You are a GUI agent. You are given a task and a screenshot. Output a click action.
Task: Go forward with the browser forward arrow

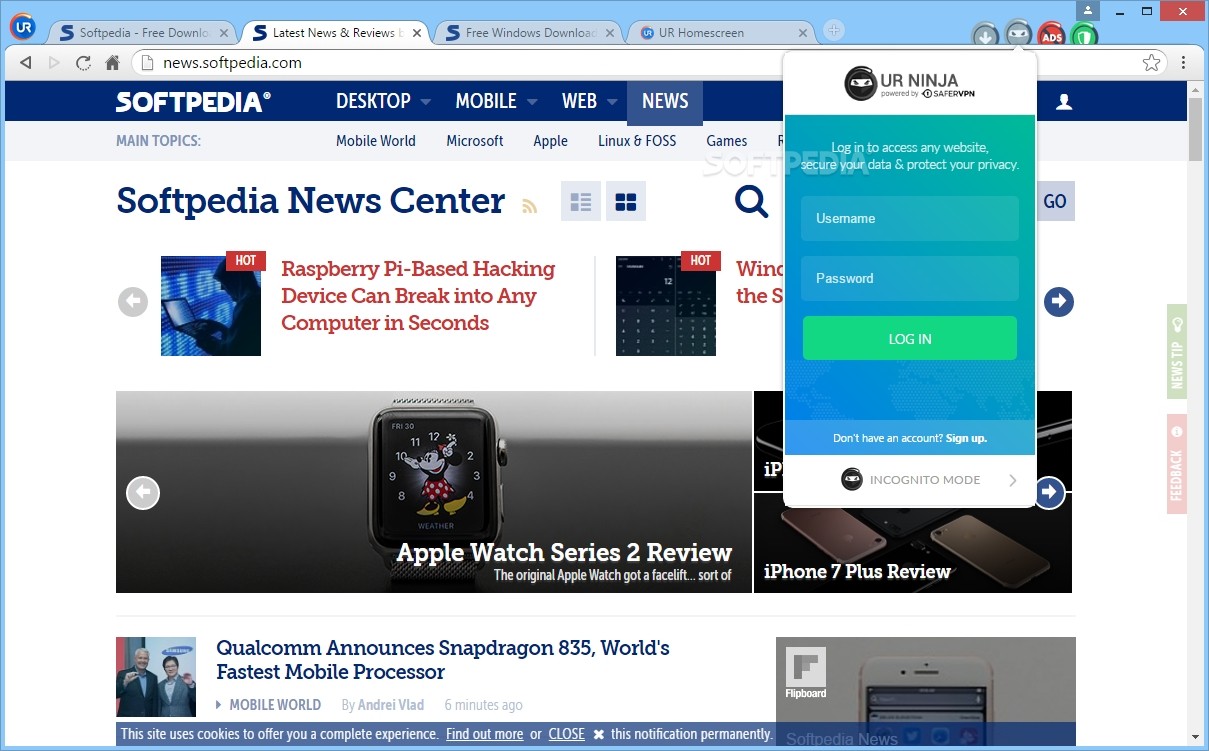tap(54, 63)
